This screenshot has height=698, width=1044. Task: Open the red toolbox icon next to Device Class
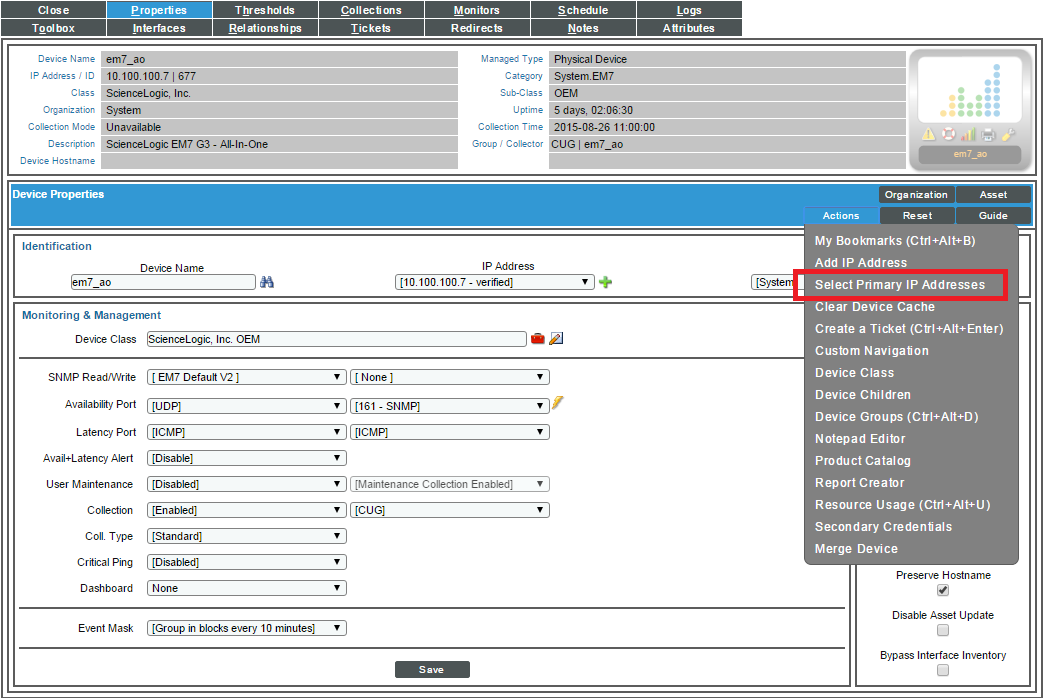(x=539, y=338)
